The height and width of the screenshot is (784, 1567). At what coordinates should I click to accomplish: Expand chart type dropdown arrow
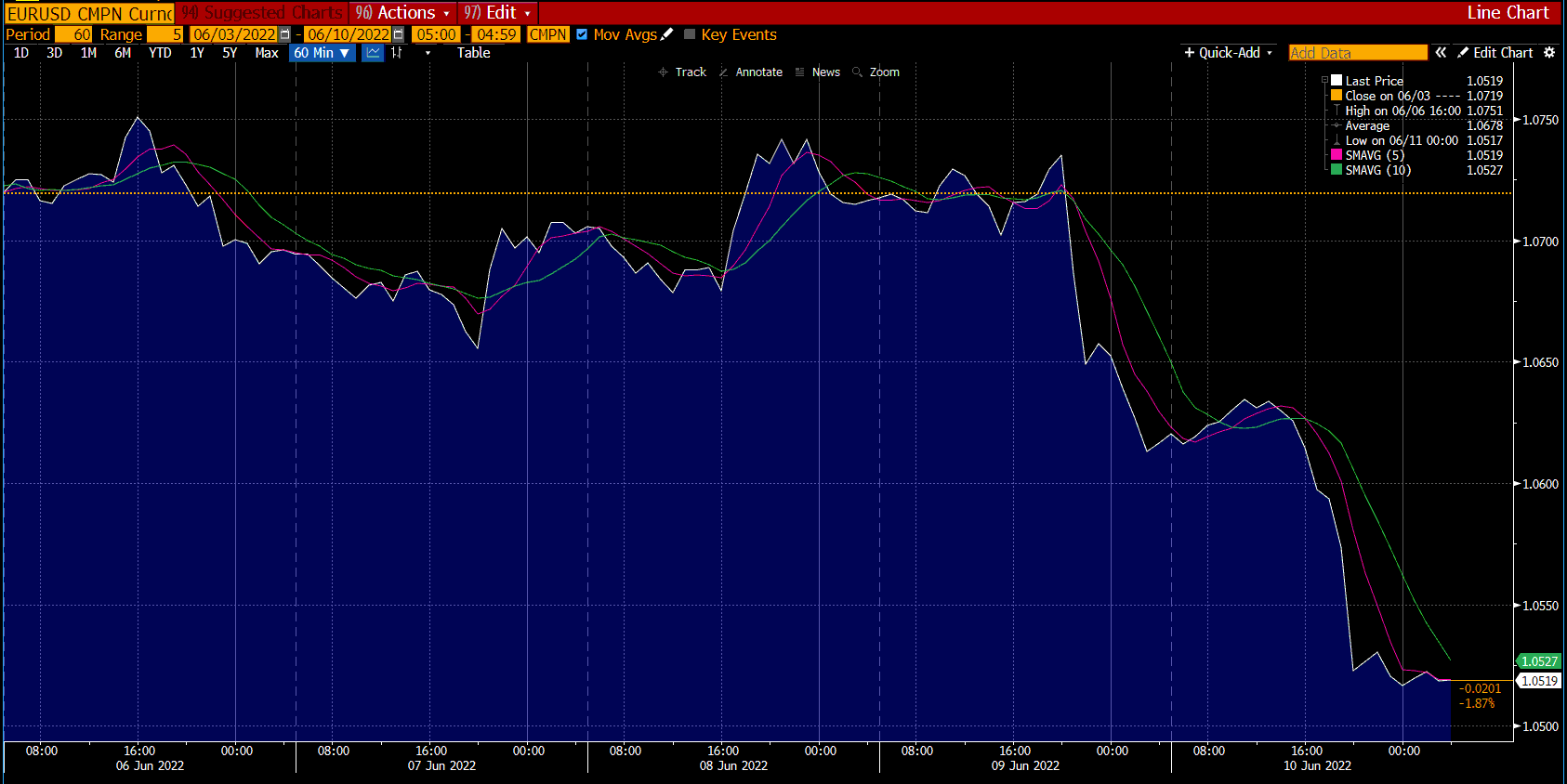428,53
